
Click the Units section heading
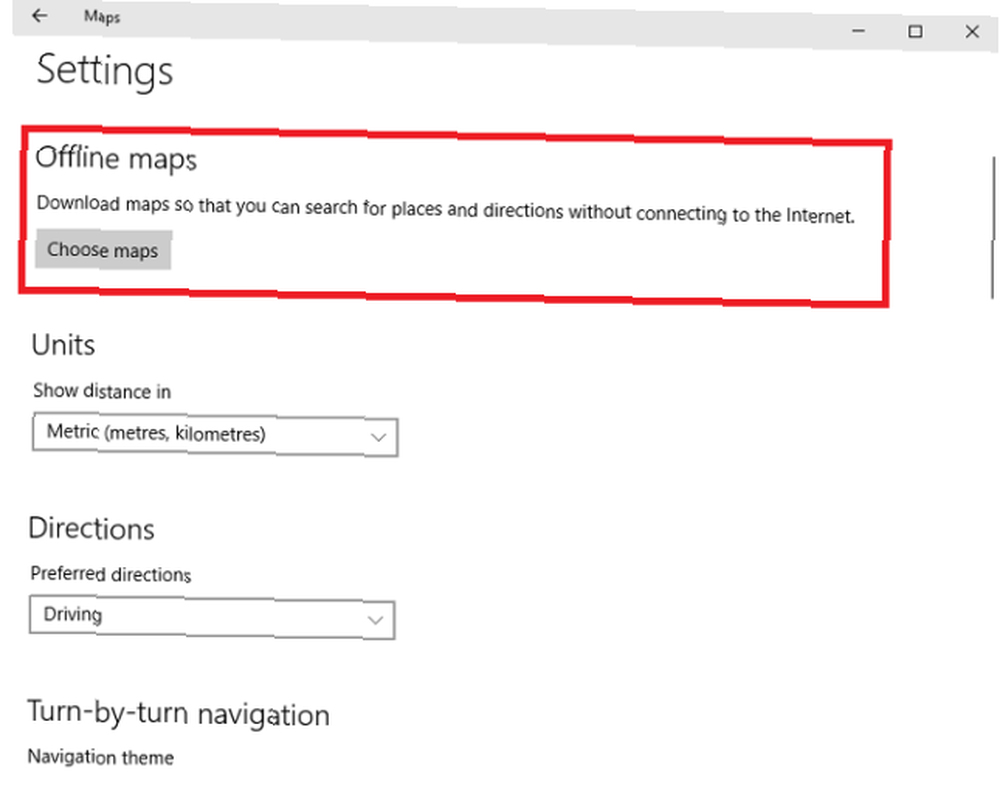tap(63, 346)
